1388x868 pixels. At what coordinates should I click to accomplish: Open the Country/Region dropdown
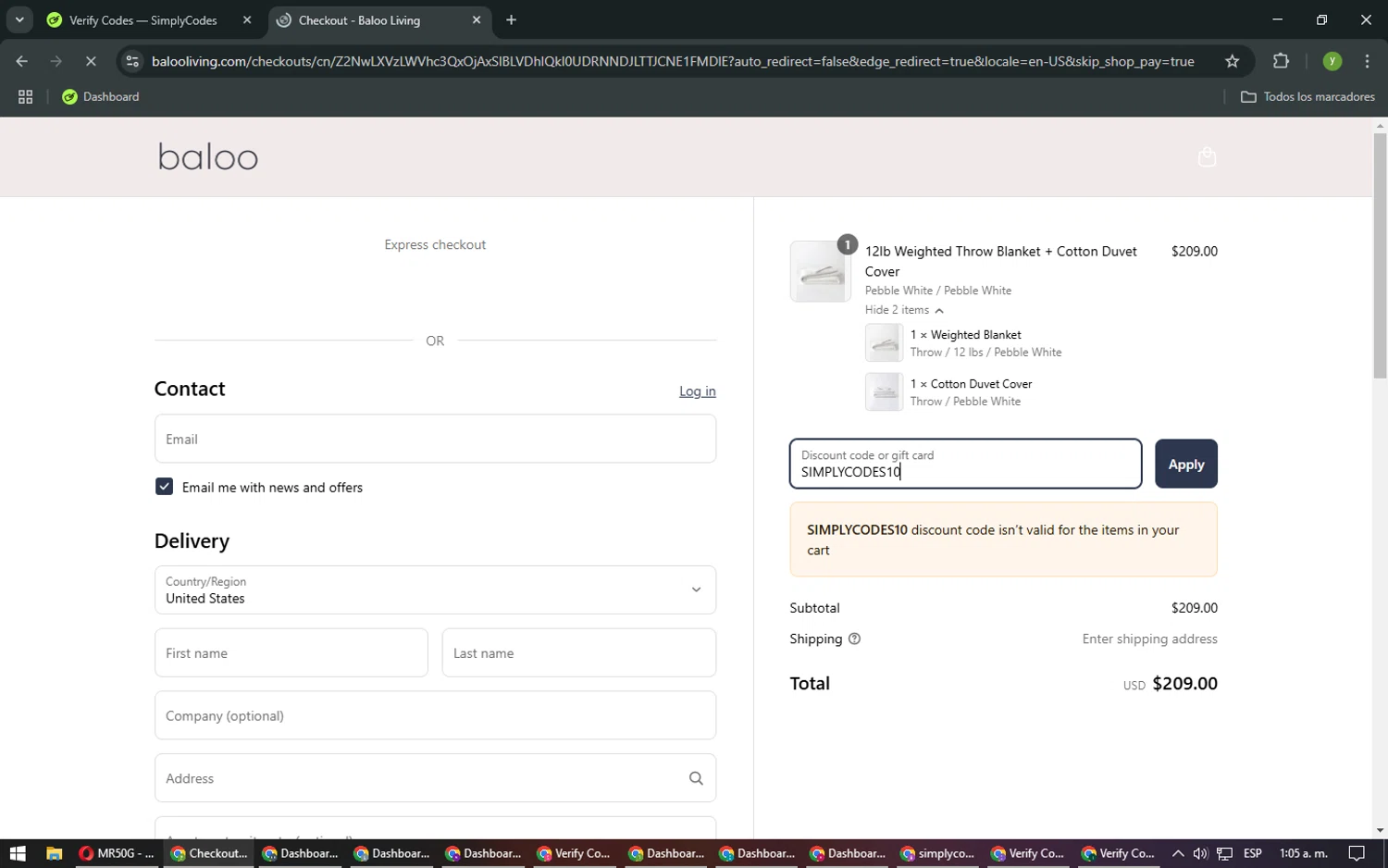click(435, 589)
